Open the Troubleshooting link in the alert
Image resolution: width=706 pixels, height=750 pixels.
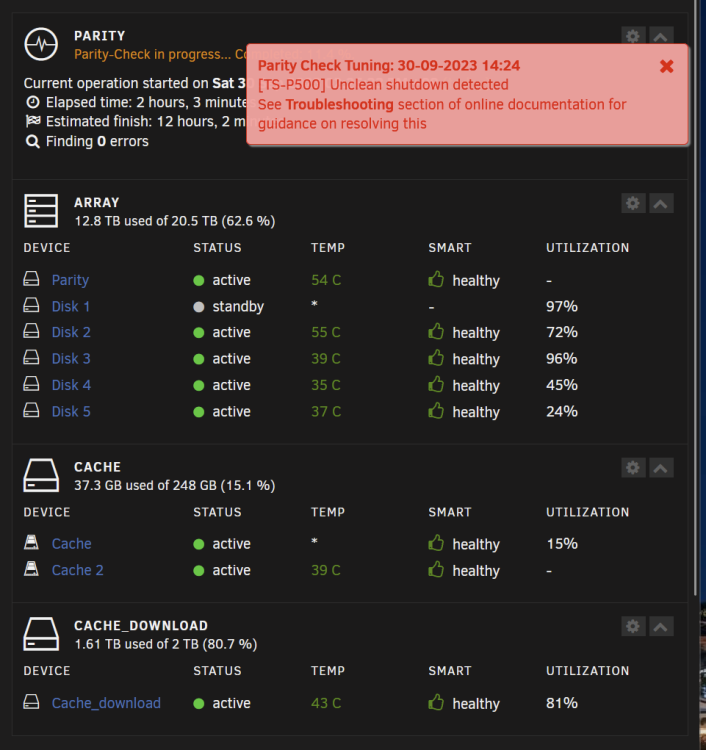(x=340, y=104)
